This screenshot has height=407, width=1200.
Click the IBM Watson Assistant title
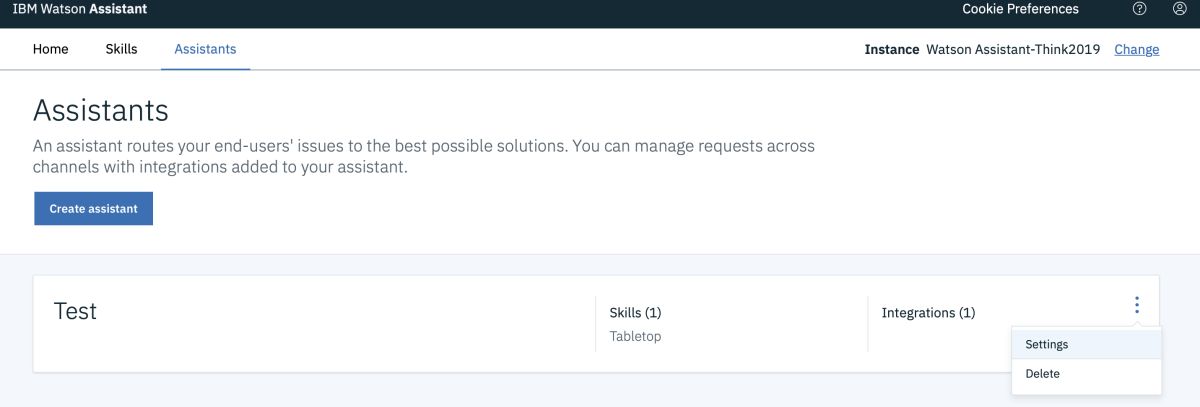[x=80, y=9]
